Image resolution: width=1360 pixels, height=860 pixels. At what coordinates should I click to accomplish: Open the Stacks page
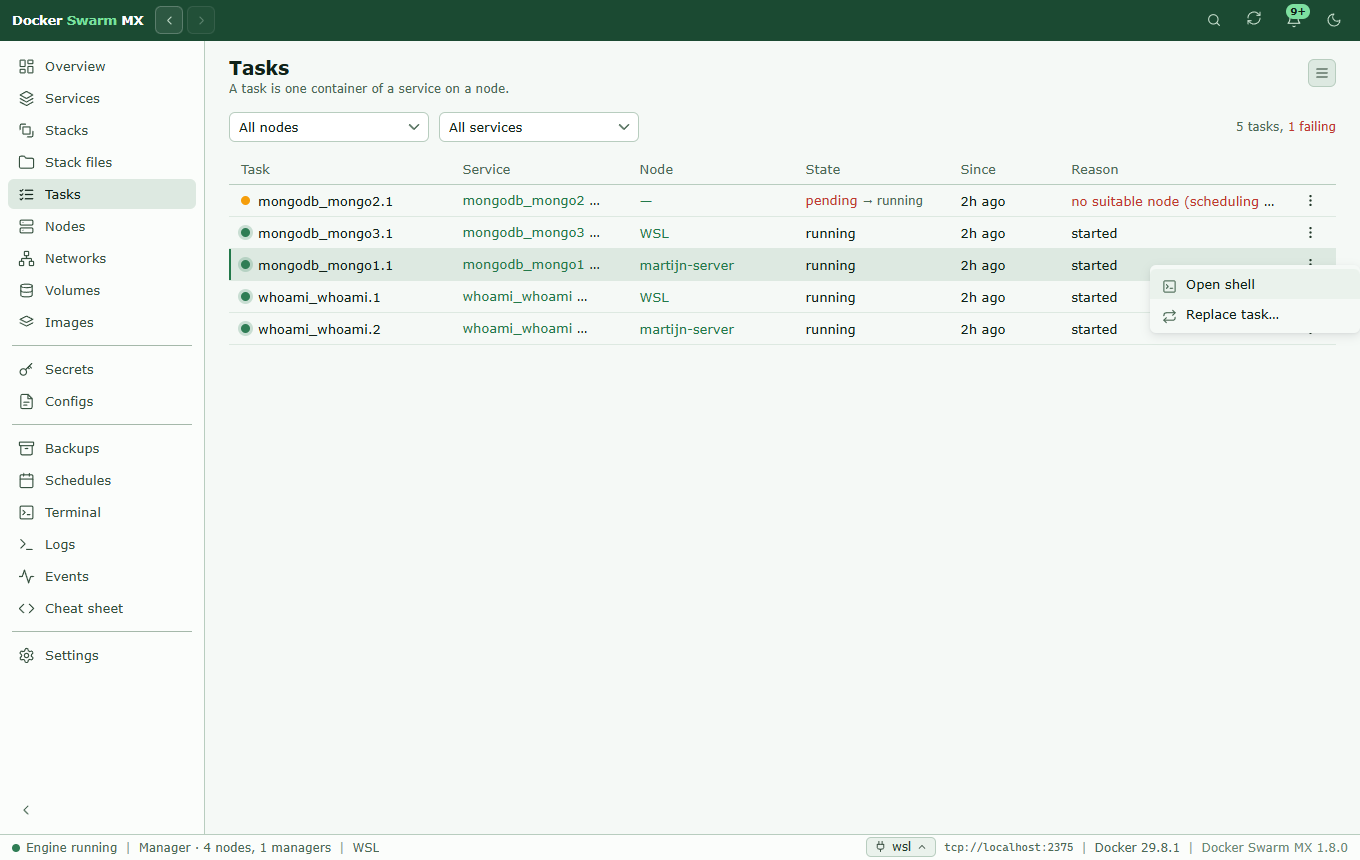click(x=101, y=130)
